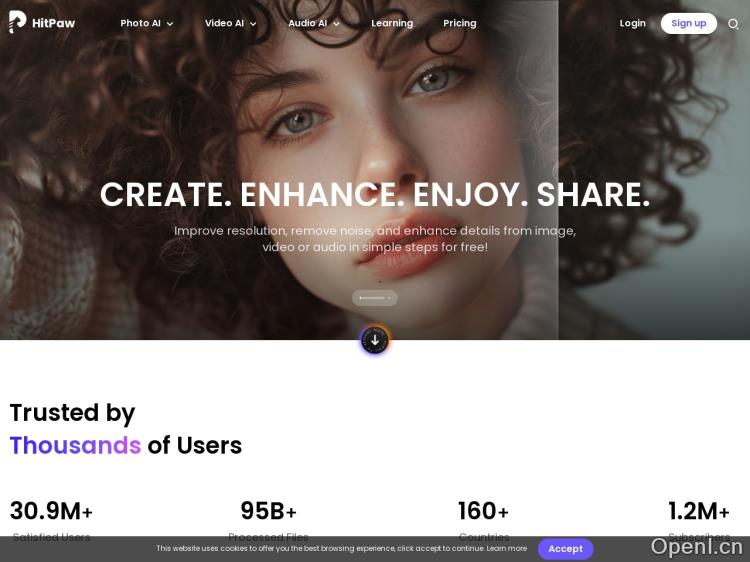Click the HitPaw logo icon

click(17, 22)
